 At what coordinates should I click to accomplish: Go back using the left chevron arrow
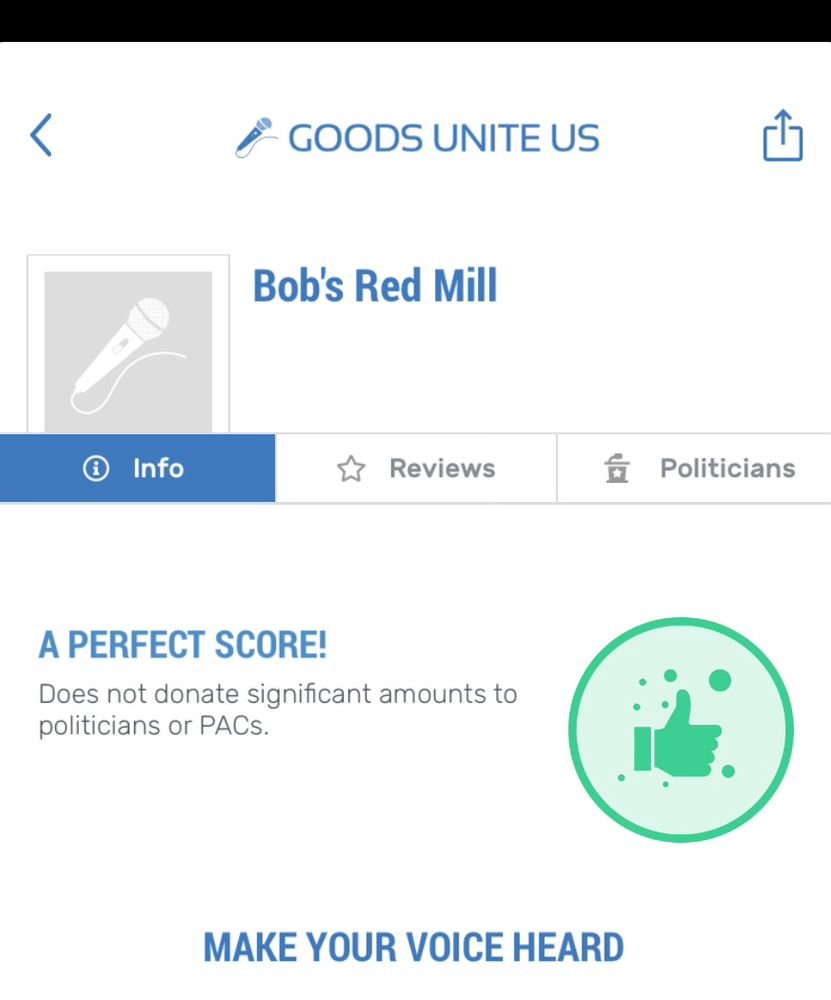coord(41,135)
